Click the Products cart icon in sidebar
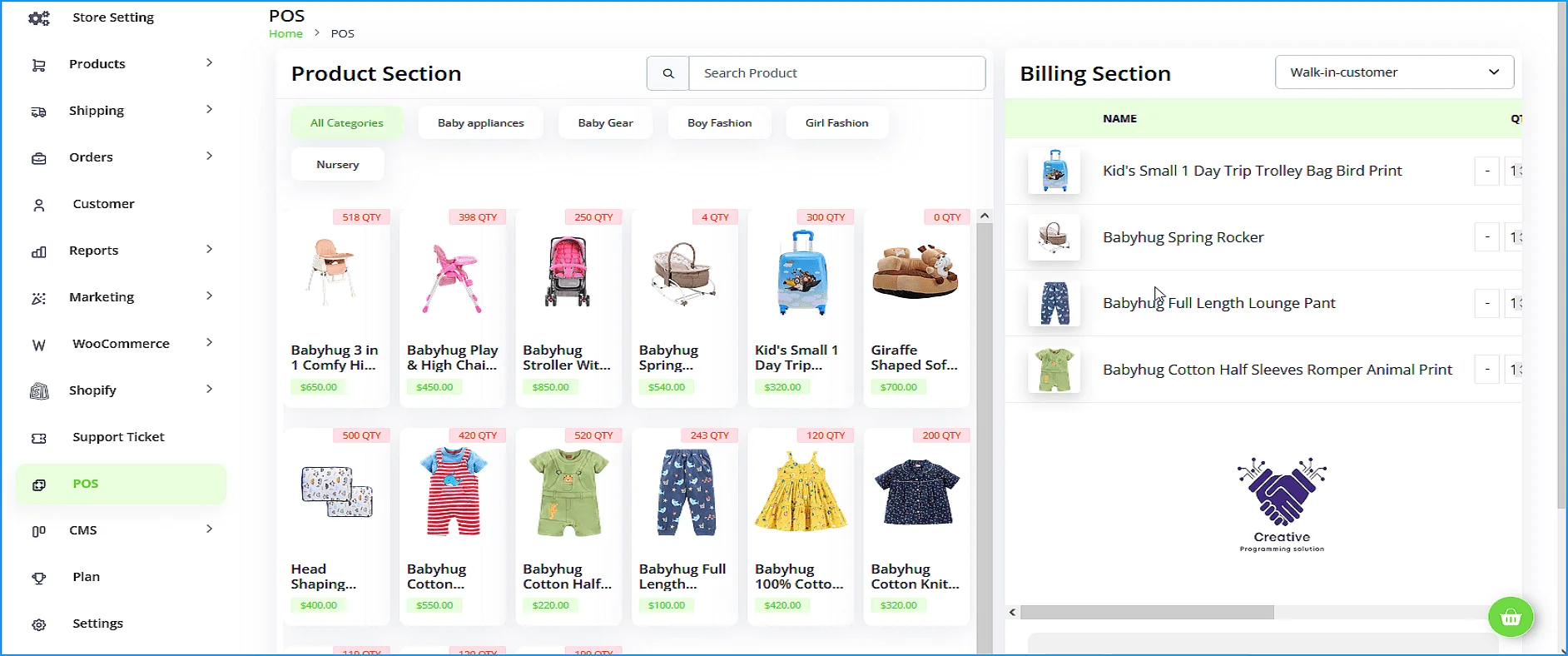Viewport: 1568px width, 656px height. pyautogui.click(x=38, y=65)
